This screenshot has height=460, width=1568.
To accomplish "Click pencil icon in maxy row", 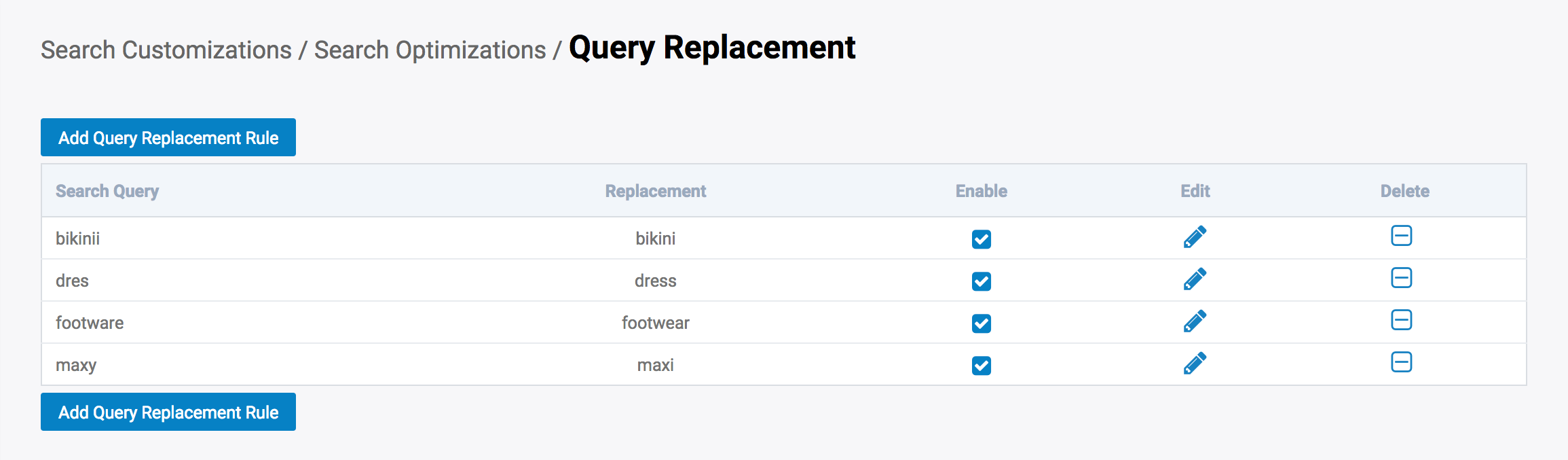I will [1195, 364].
